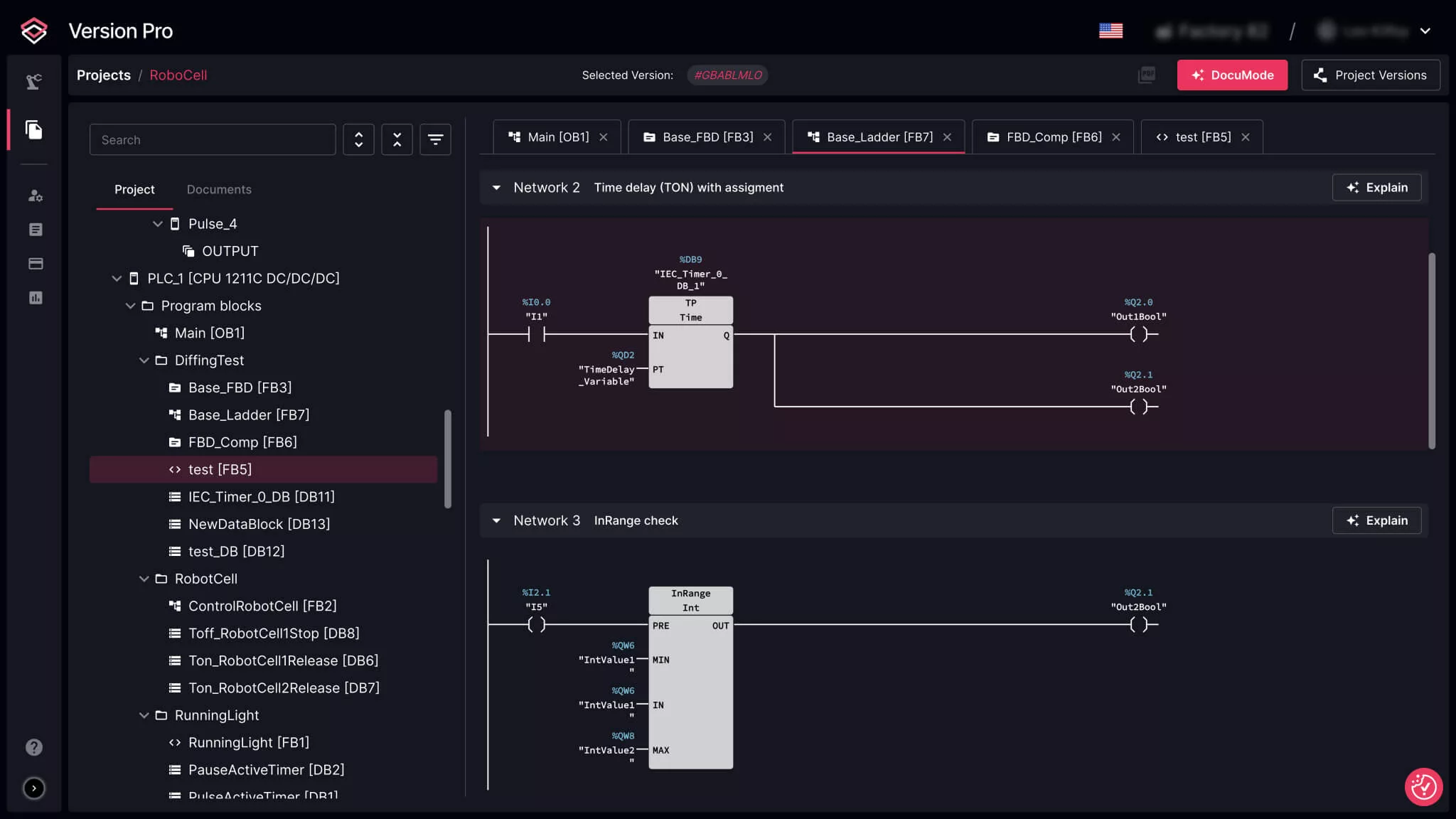Click the project tree vertical scrollbar

(448, 459)
